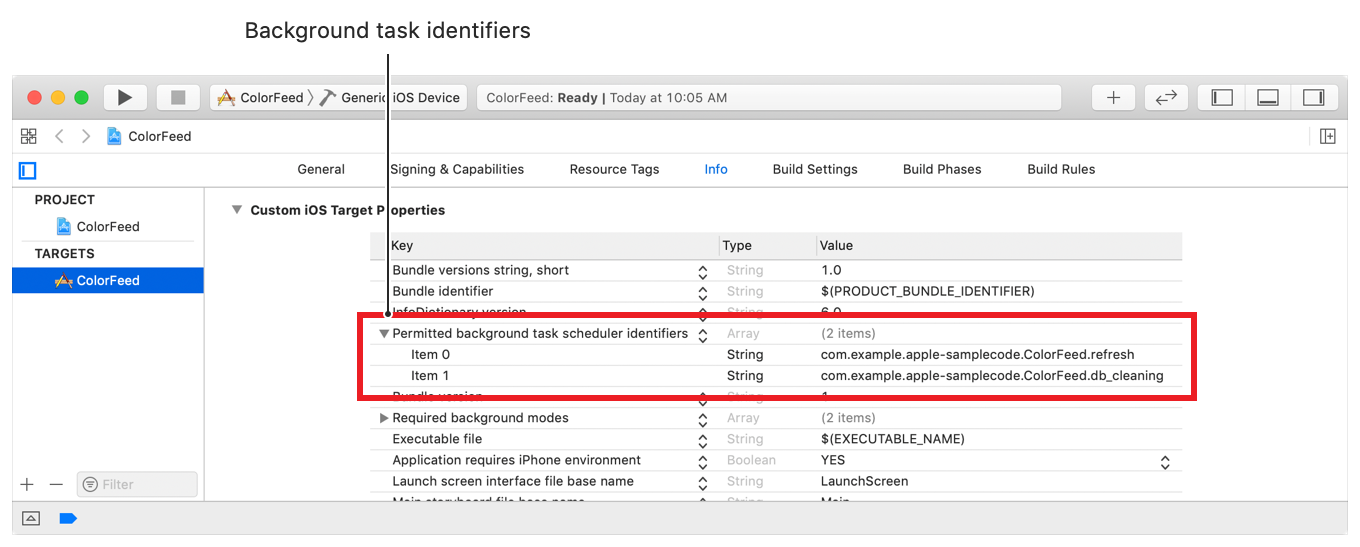Toggle the left navigator panel

click(x=1222, y=97)
